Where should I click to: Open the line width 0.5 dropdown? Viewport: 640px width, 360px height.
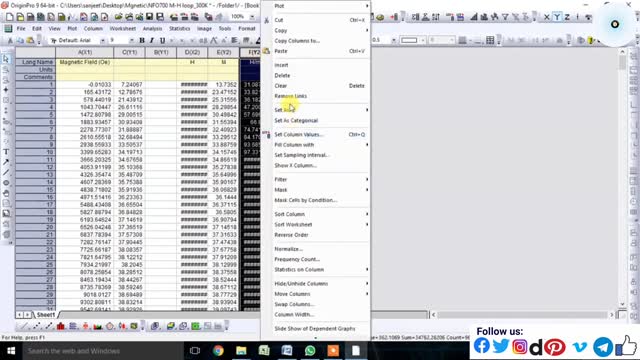pos(393,40)
